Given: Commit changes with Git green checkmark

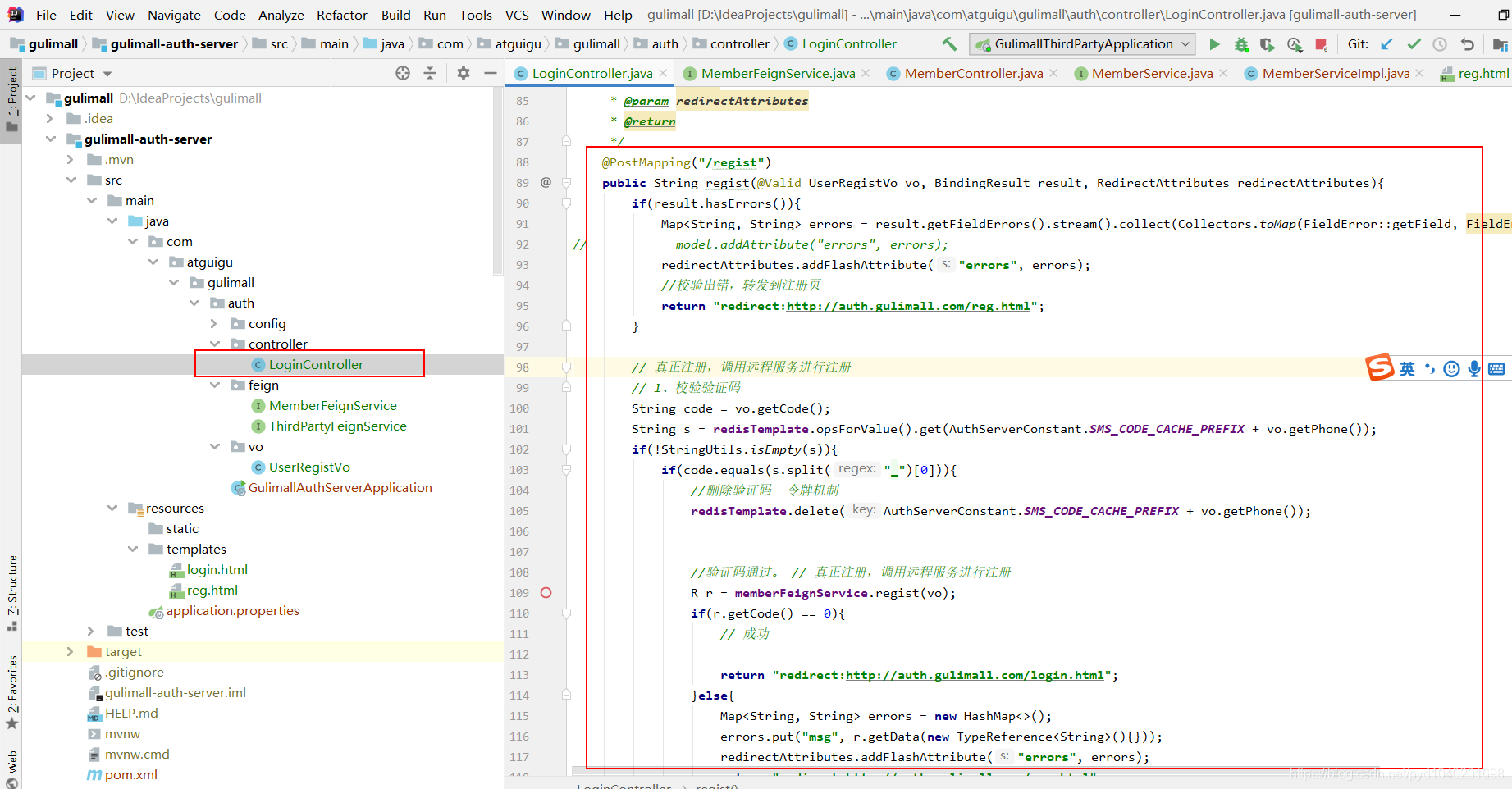Looking at the screenshot, I should (1414, 44).
